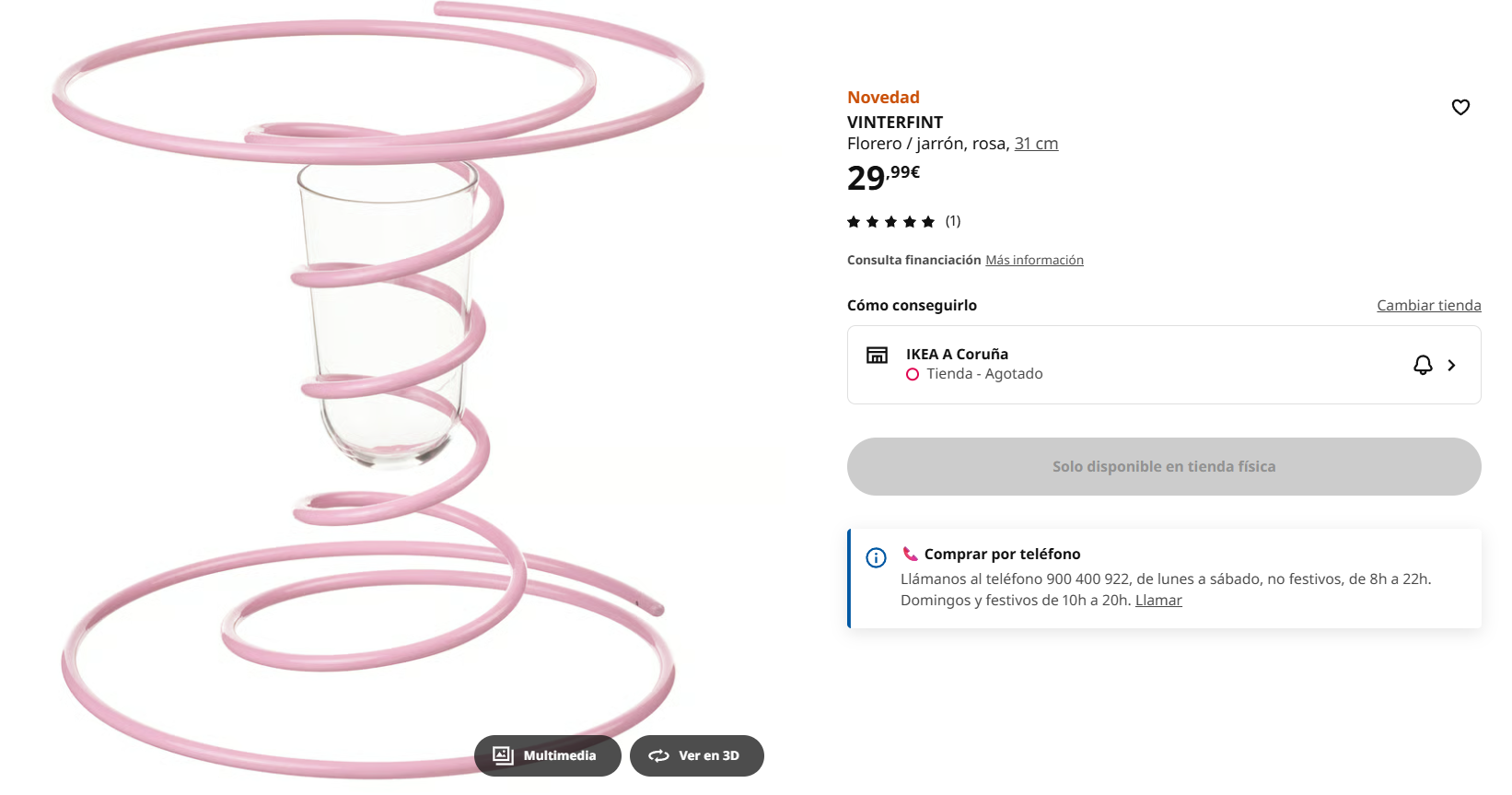Open the Más información financing link

tap(1034, 260)
